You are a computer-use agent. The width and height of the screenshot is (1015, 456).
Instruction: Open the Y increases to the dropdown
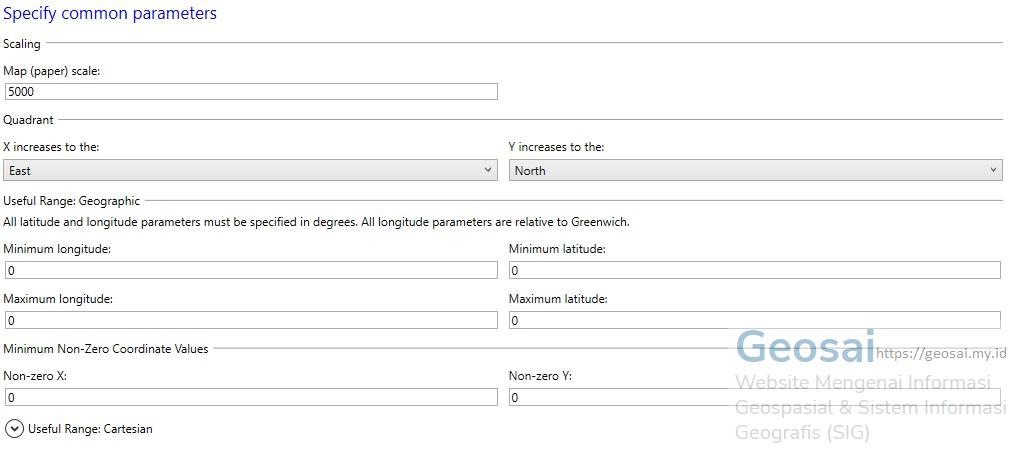click(x=755, y=170)
